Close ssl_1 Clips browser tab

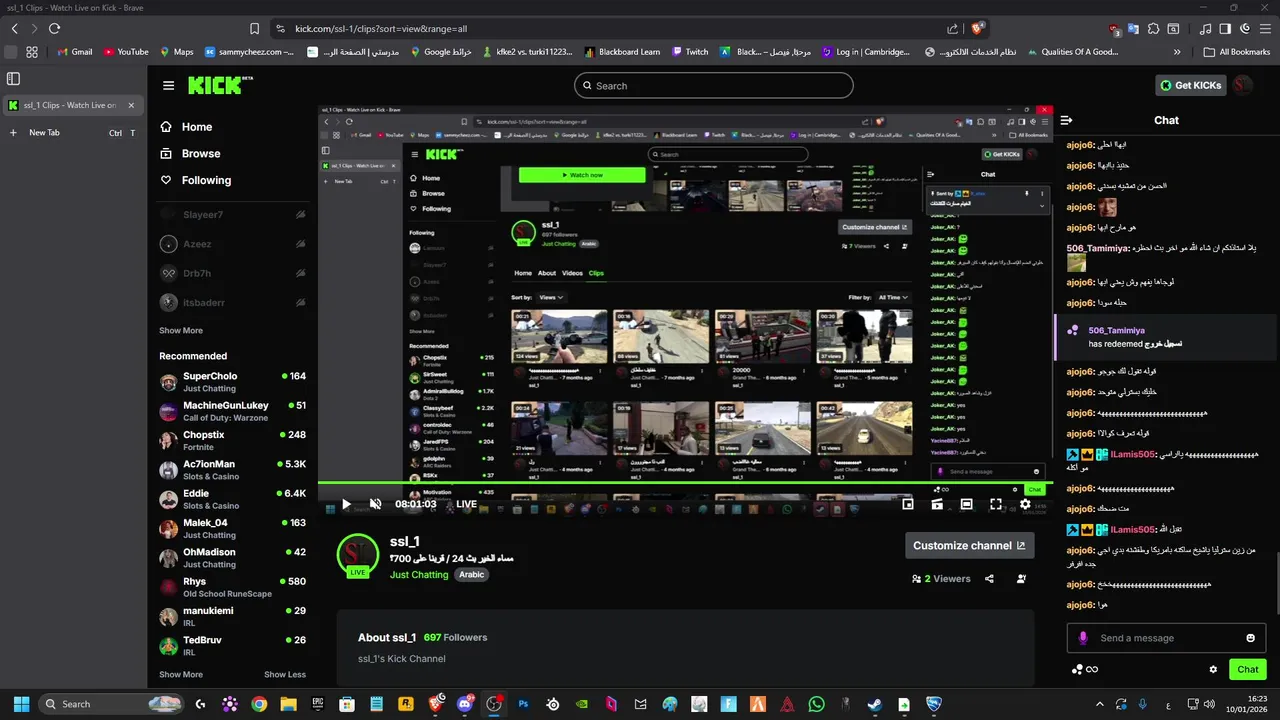click(131, 105)
